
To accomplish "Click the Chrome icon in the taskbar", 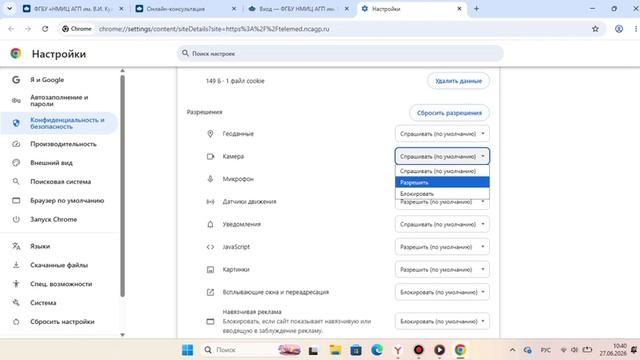I will coord(460,350).
